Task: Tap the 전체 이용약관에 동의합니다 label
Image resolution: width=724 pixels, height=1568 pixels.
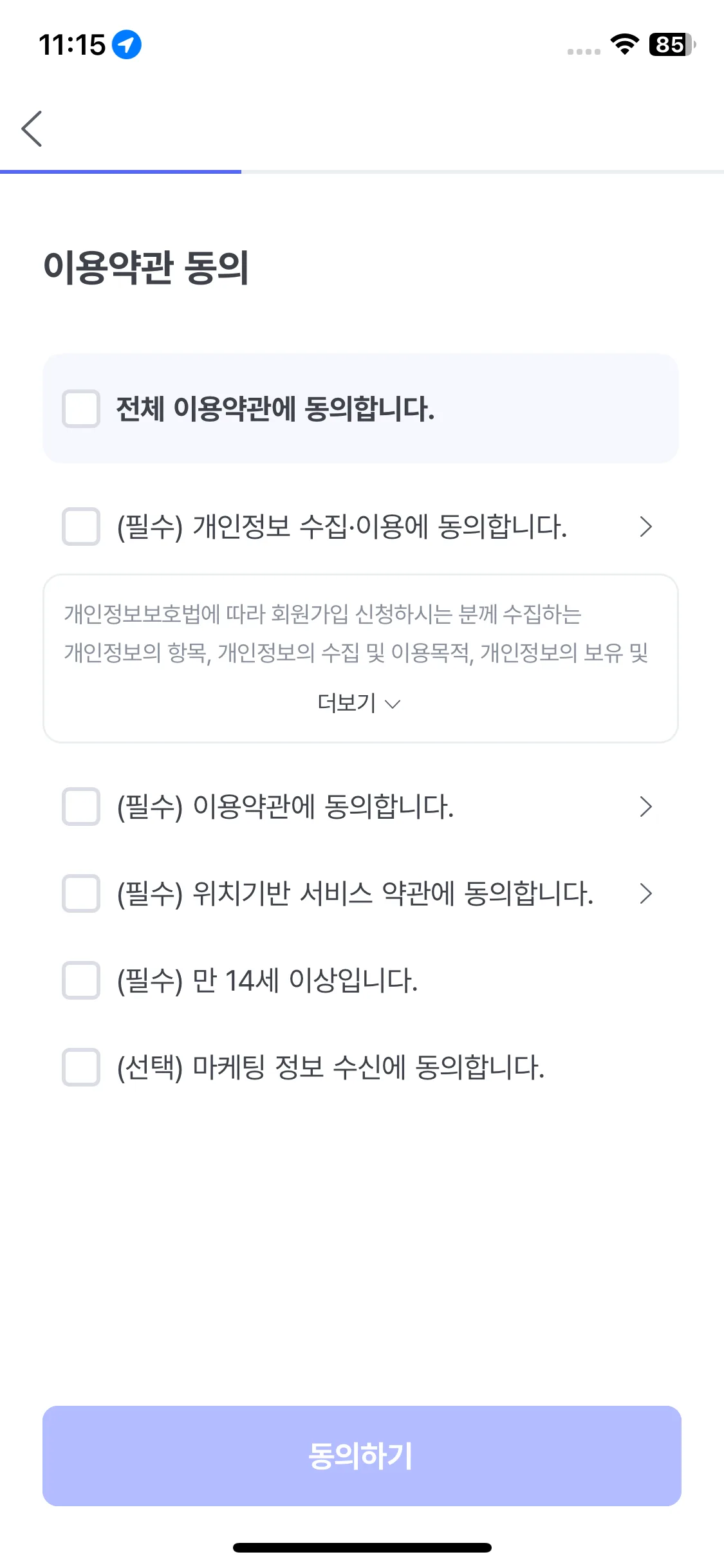Action: click(x=275, y=409)
